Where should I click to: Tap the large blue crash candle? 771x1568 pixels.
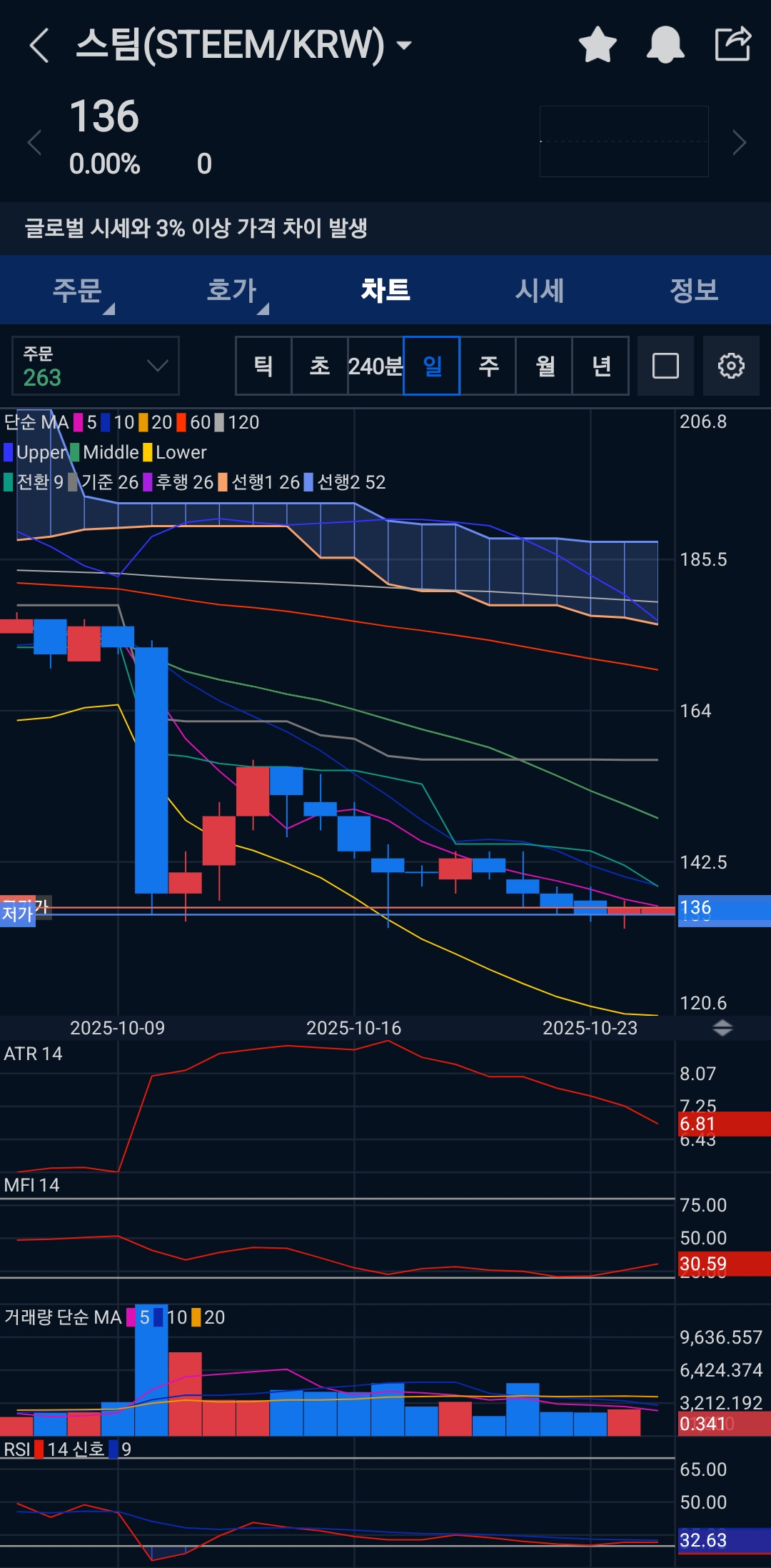coord(151,770)
